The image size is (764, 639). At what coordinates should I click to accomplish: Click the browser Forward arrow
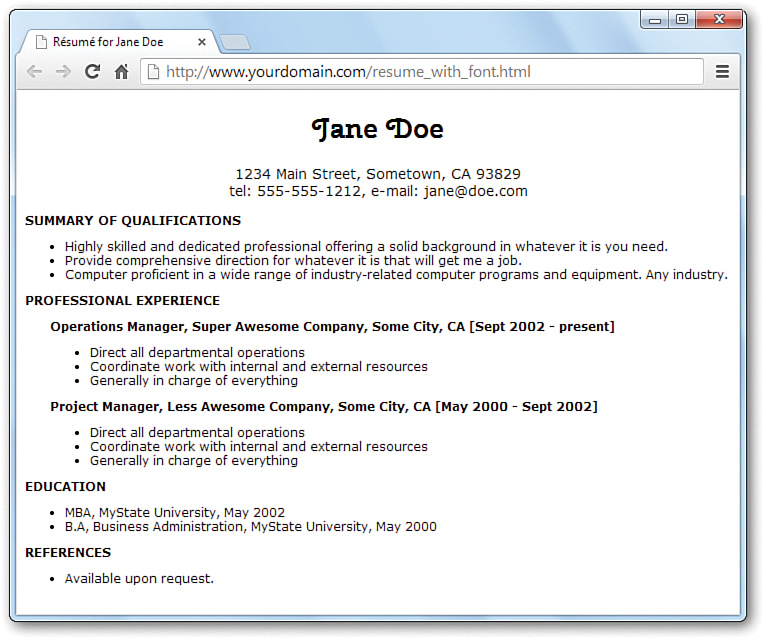[x=63, y=72]
